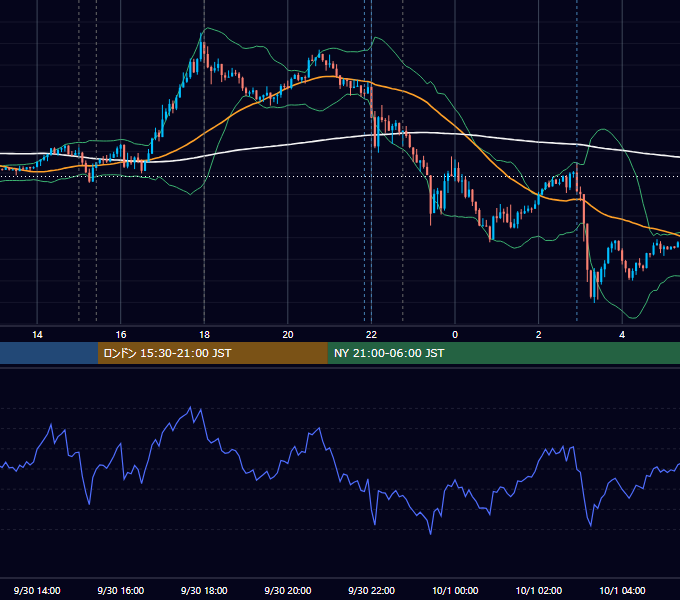Click the 14 label on the upper time axis
Screen dimensions: 680x600
(x=37, y=335)
